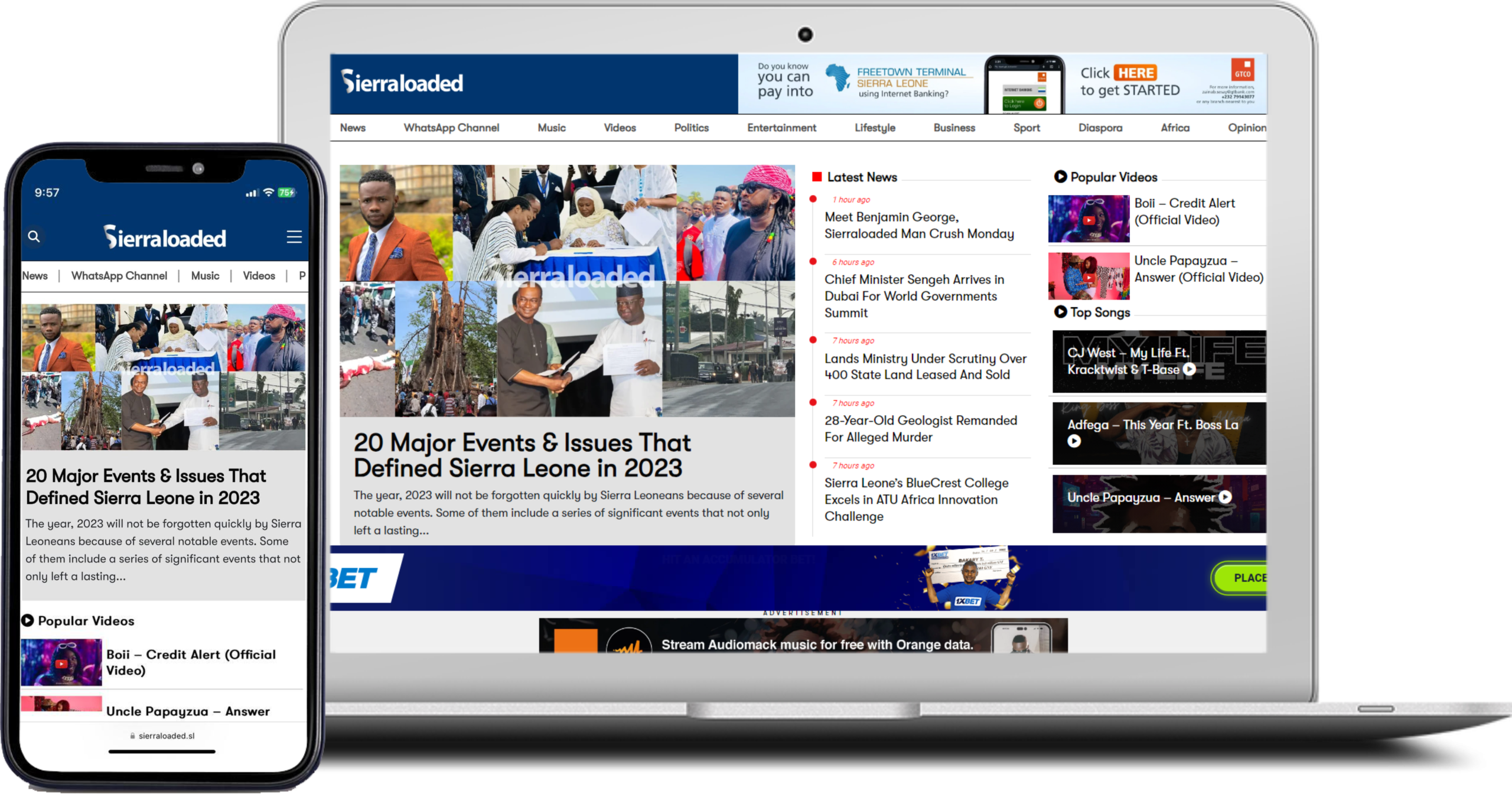Click the Latest News heading

pos(862,177)
